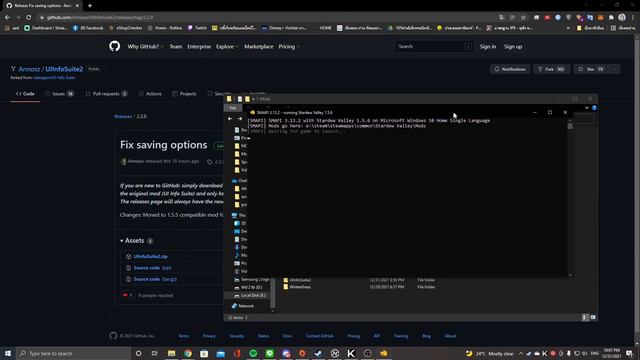Open the Annosz user link
The height and width of the screenshot is (360, 640).
click(29, 69)
